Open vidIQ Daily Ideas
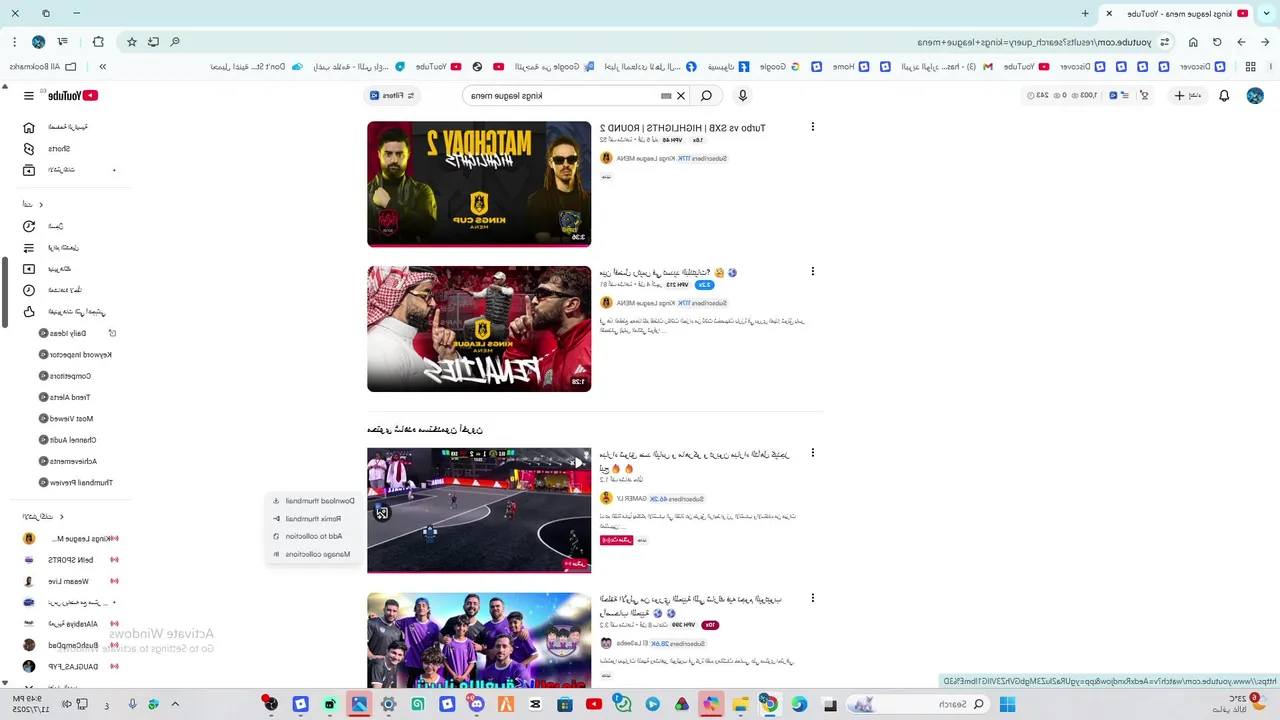Image resolution: width=1280 pixels, height=720 pixels. [63, 333]
